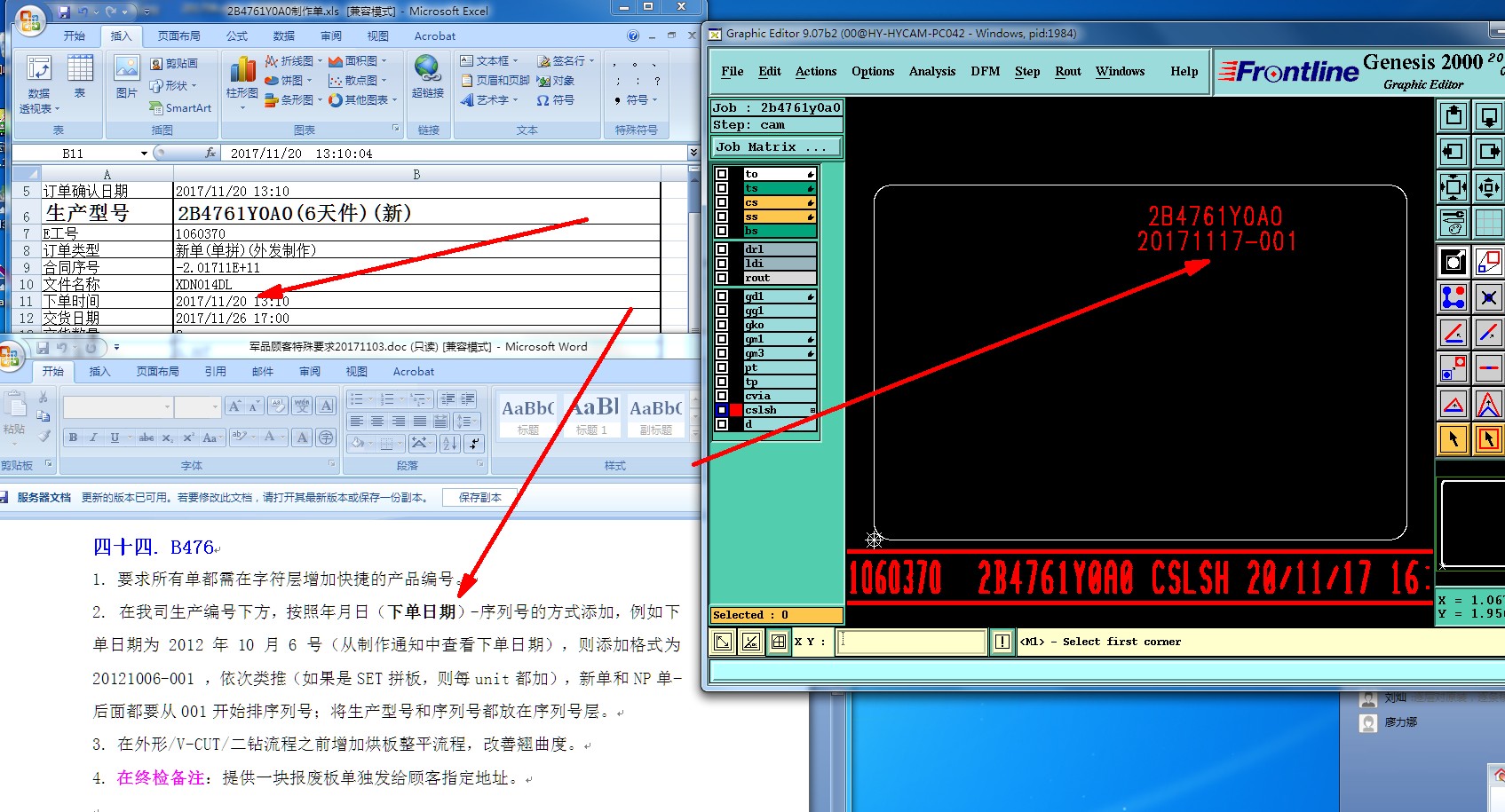Expand the Word font size combo box
This screenshot has height=812, width=1505.
pos(215,406)
